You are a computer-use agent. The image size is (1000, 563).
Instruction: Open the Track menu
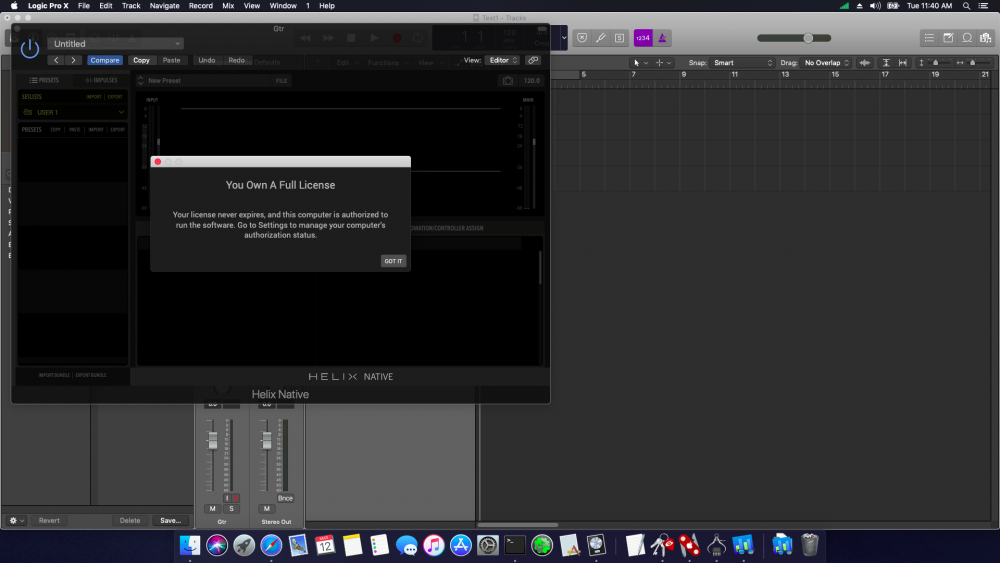pos(131,6)
